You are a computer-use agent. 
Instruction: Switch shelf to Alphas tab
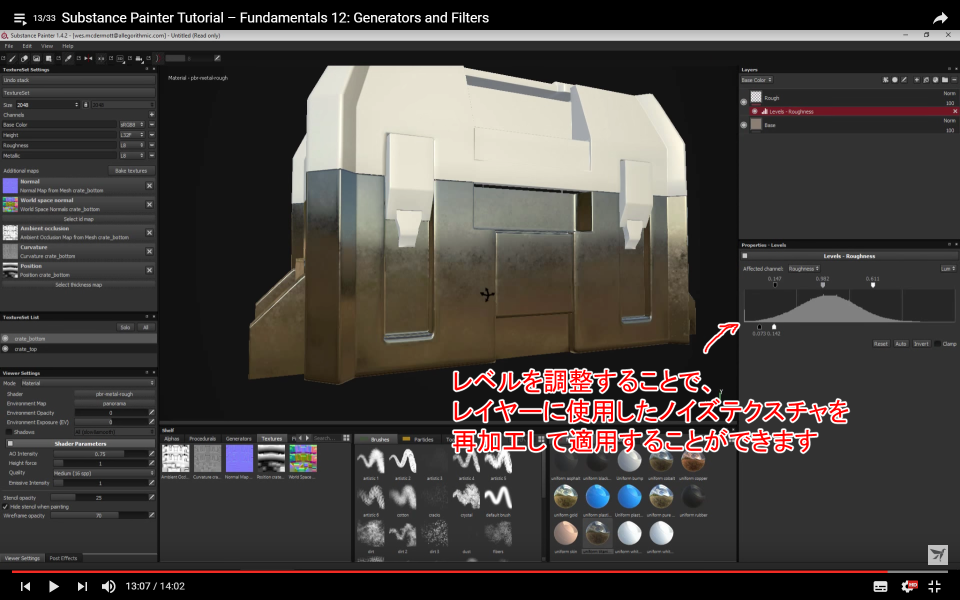[x=172, y=438]
